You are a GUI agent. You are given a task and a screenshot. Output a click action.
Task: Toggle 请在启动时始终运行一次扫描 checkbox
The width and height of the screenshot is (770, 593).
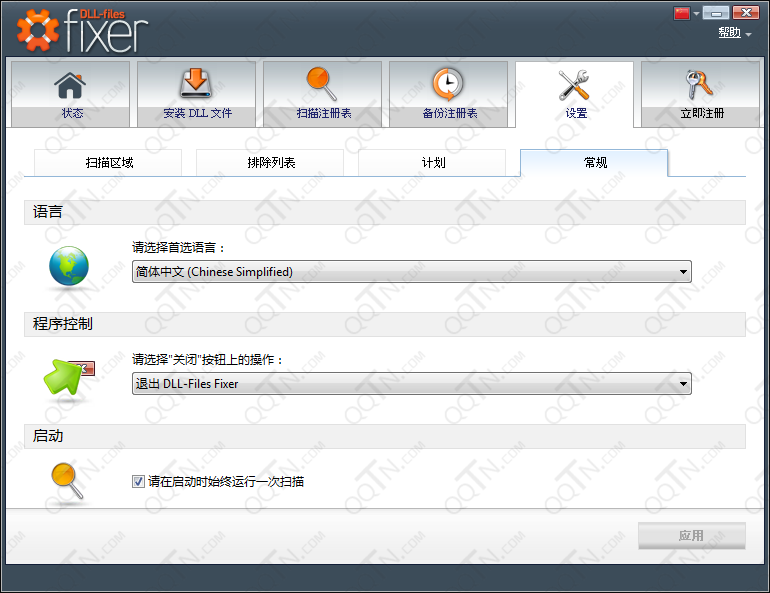(x=139, y=481)
